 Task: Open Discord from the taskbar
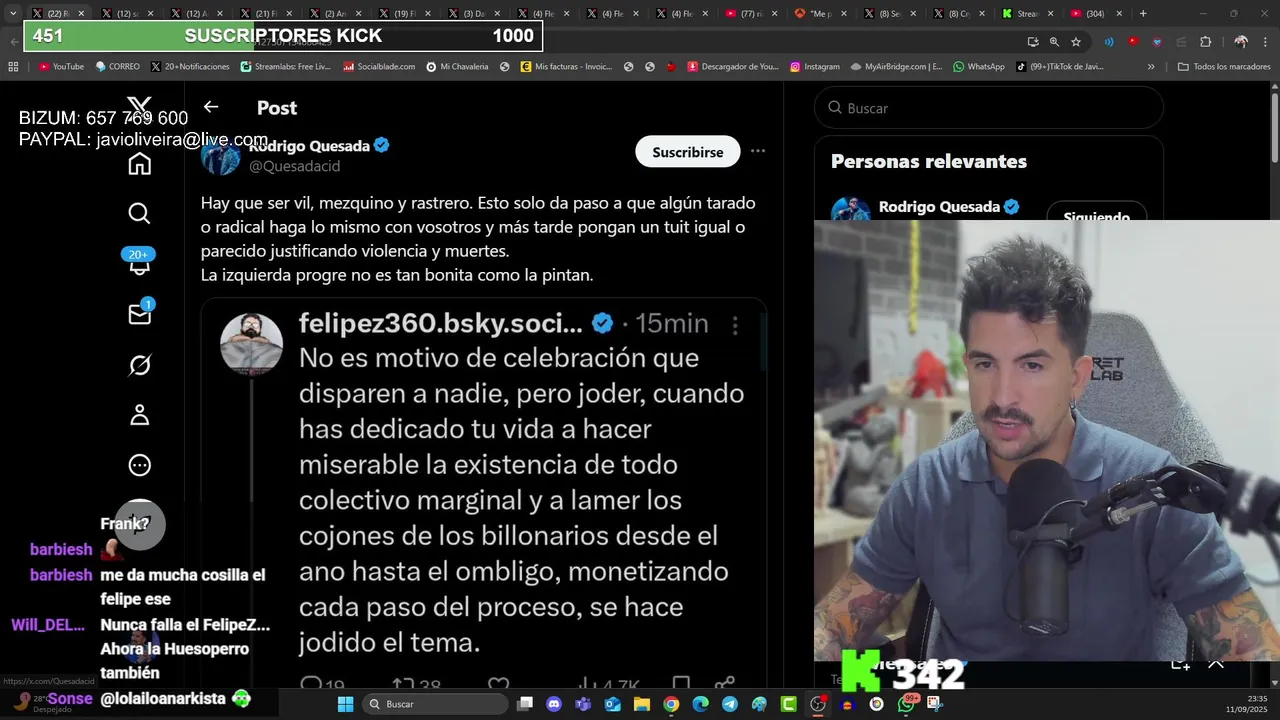[554, 704]
